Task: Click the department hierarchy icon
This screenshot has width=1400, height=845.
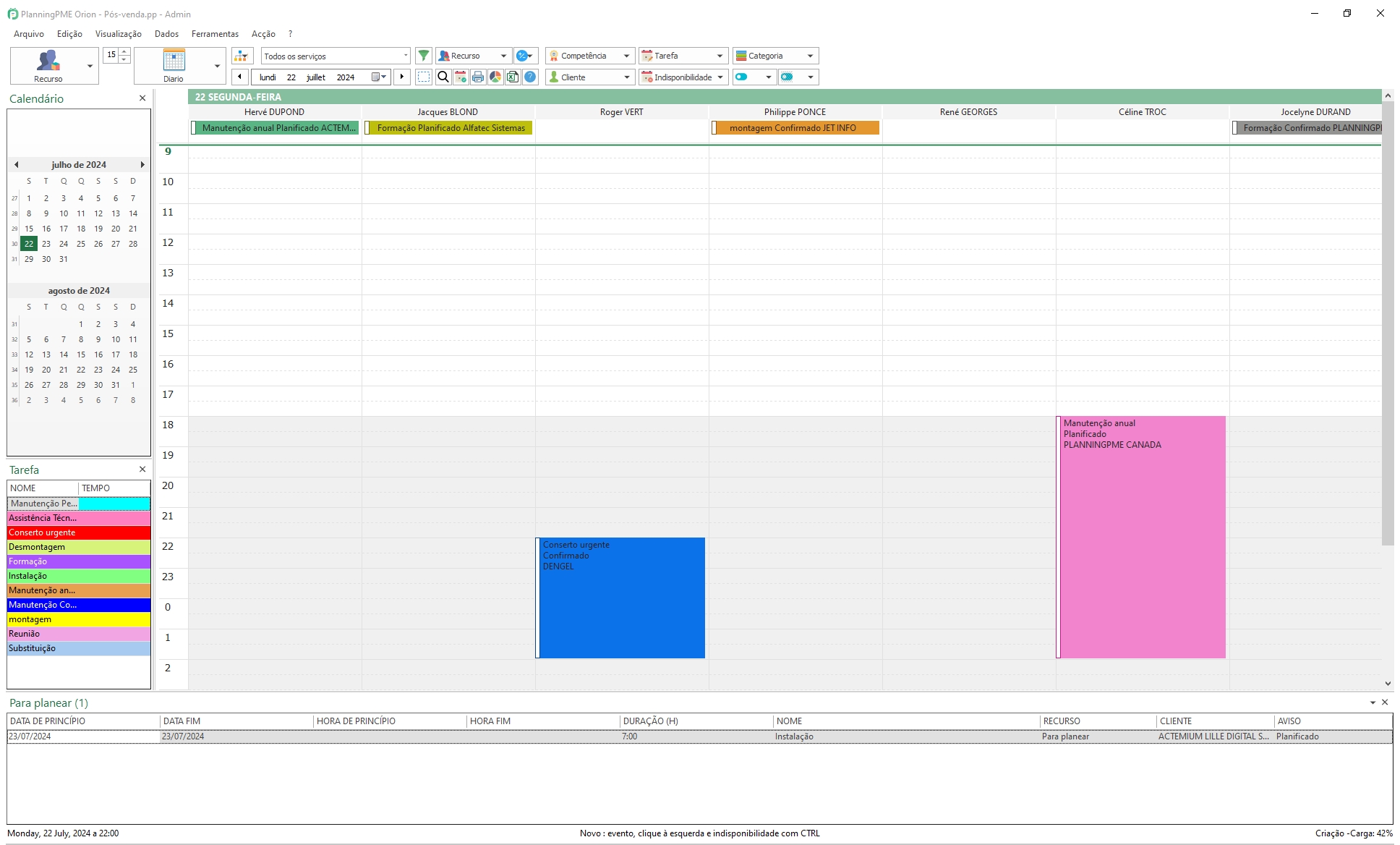Action: (x=242, y=56)
